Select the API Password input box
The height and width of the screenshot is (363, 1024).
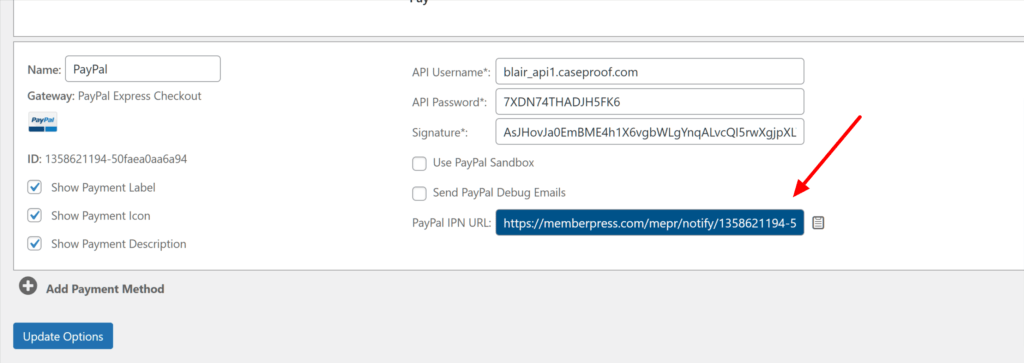pos(650,102)
